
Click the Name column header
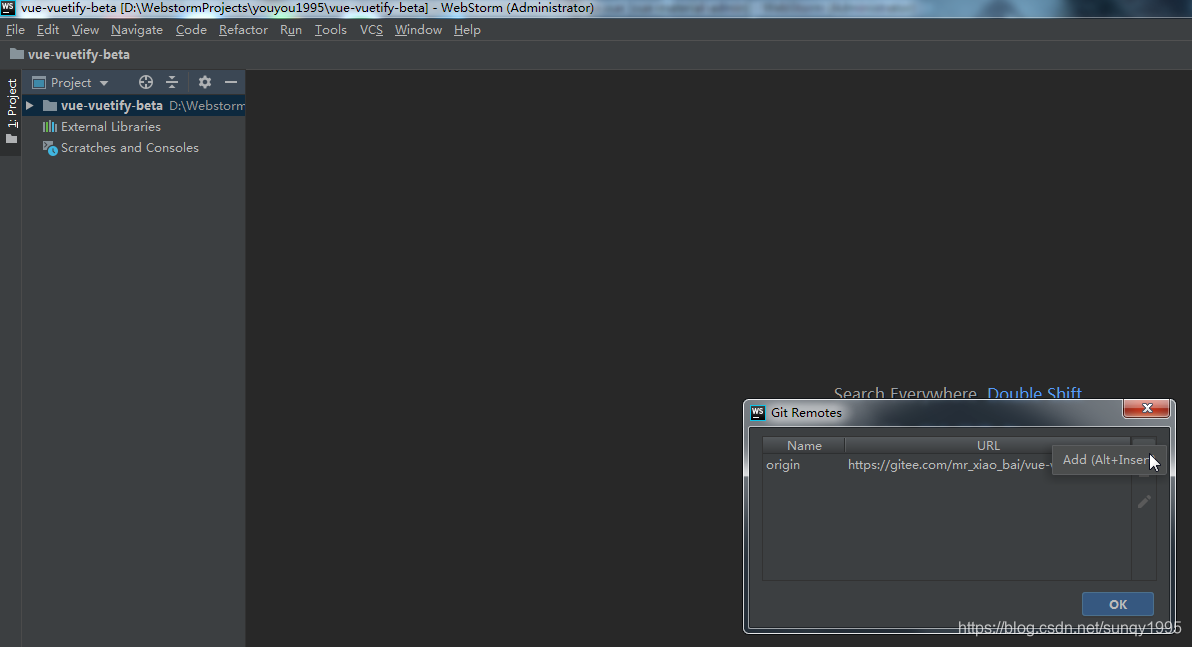804,446
